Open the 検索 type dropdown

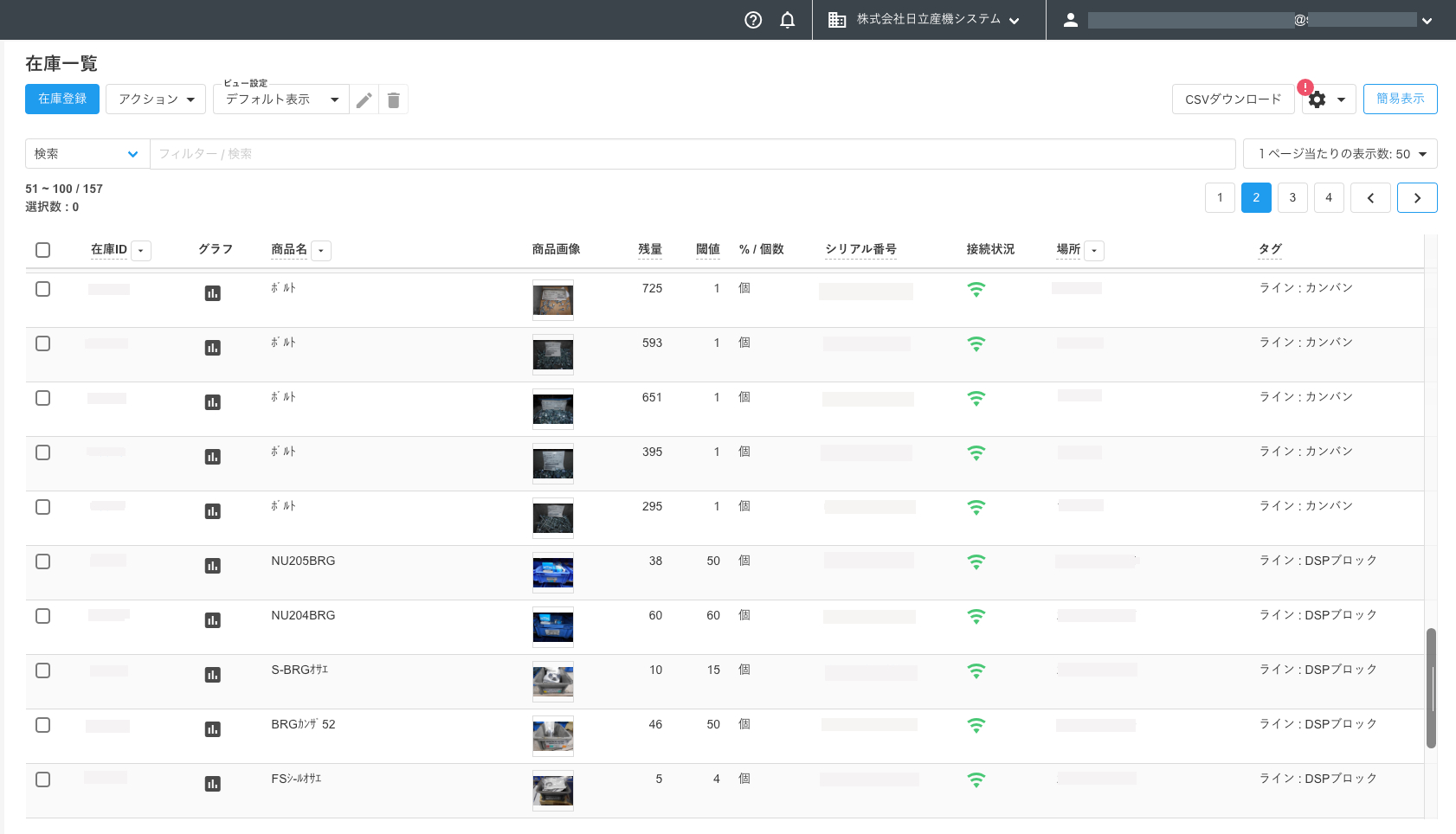point(87,154)
